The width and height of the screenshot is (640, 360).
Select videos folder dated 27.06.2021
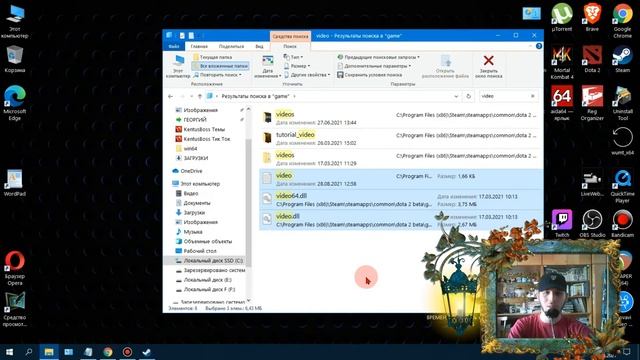coord(401,118)
